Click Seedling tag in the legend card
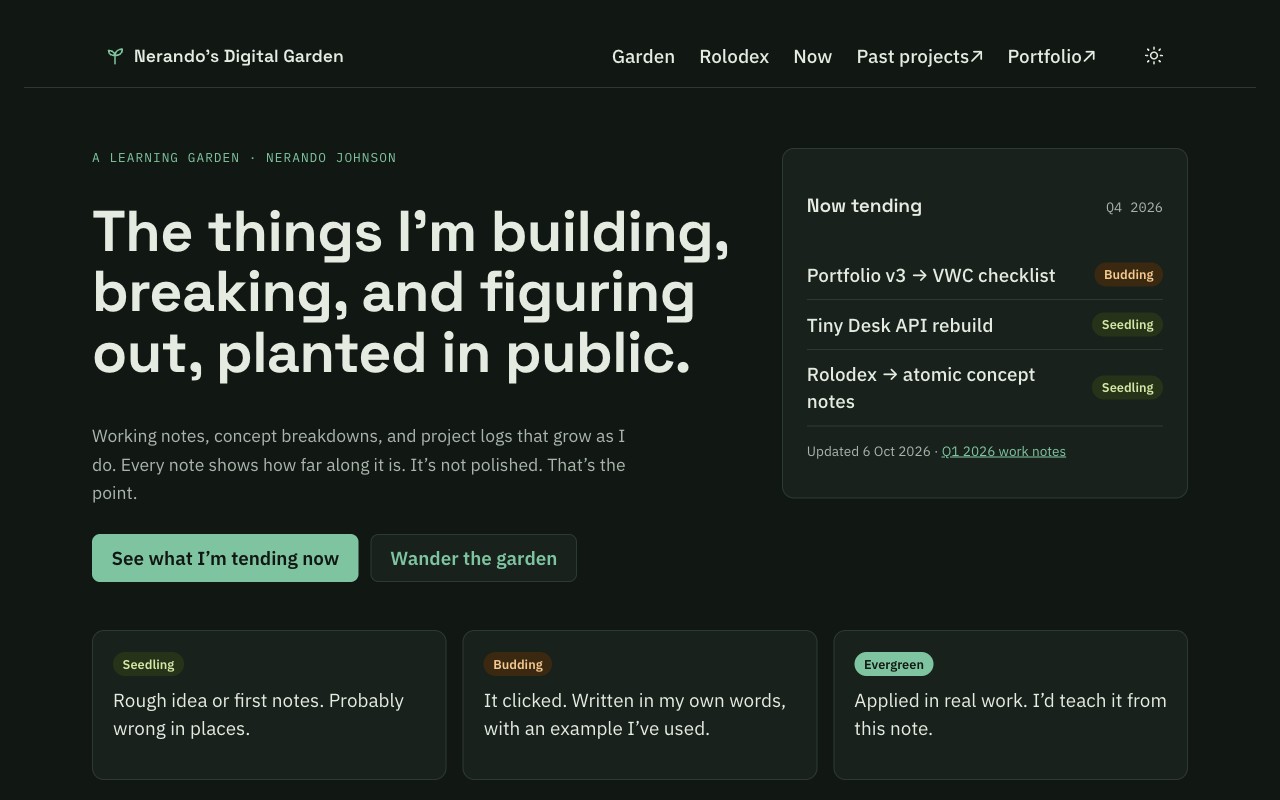Screen dimensions: 1280x800 point(148,664)
